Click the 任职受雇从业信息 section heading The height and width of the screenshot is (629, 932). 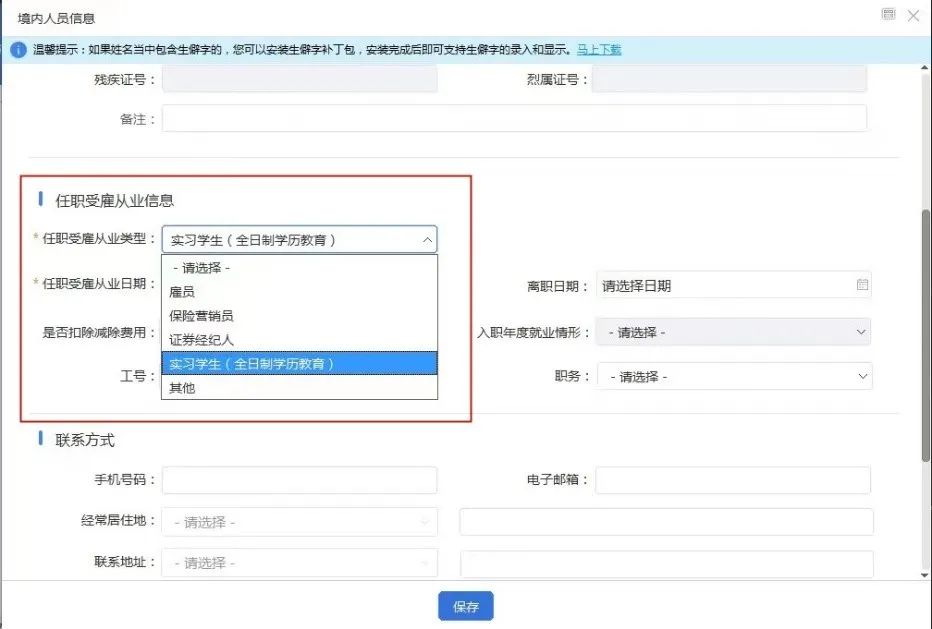tap(114, 201)
